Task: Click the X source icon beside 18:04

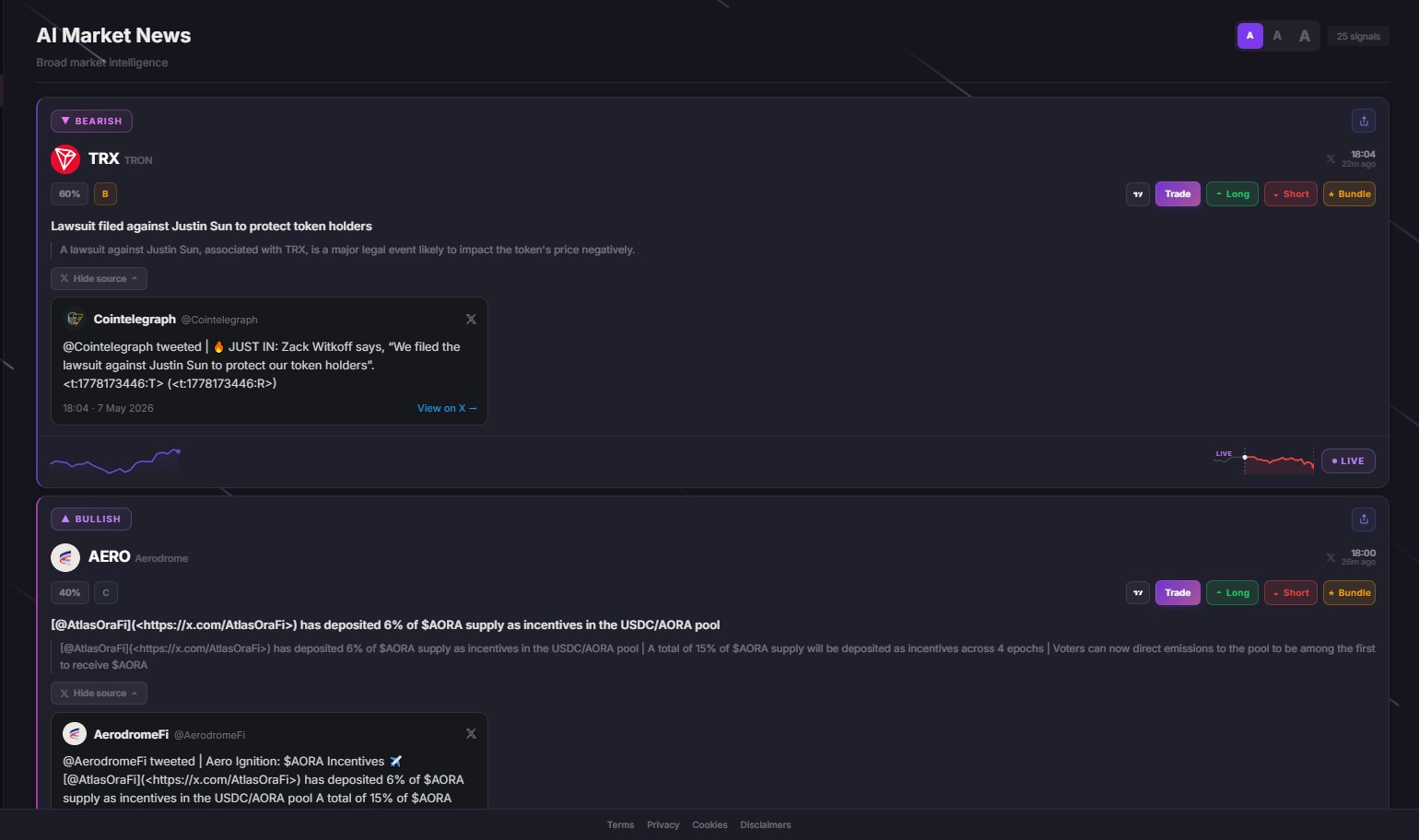Action: pyautogui.click(x=1331, y=159)
